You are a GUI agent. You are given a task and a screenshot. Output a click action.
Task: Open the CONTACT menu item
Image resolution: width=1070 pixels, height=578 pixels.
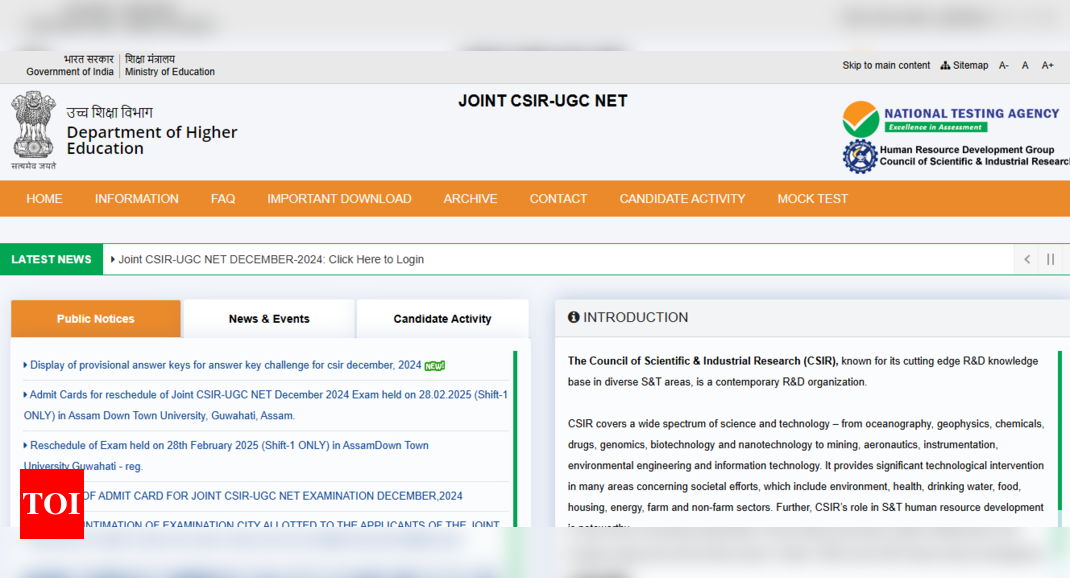558,199
